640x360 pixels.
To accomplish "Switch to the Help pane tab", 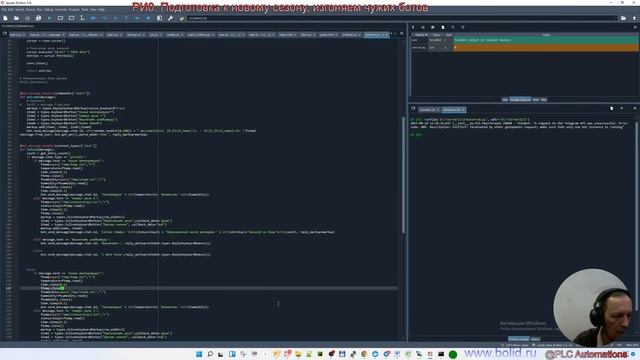I will [x=504, y=100].
